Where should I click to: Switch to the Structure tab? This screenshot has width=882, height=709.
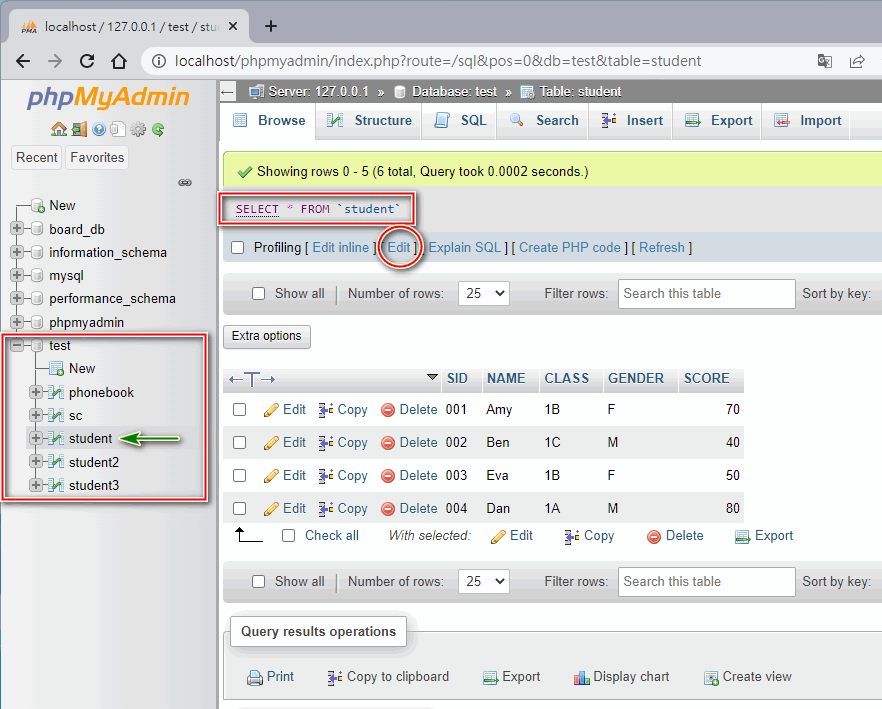click(370, 121)
